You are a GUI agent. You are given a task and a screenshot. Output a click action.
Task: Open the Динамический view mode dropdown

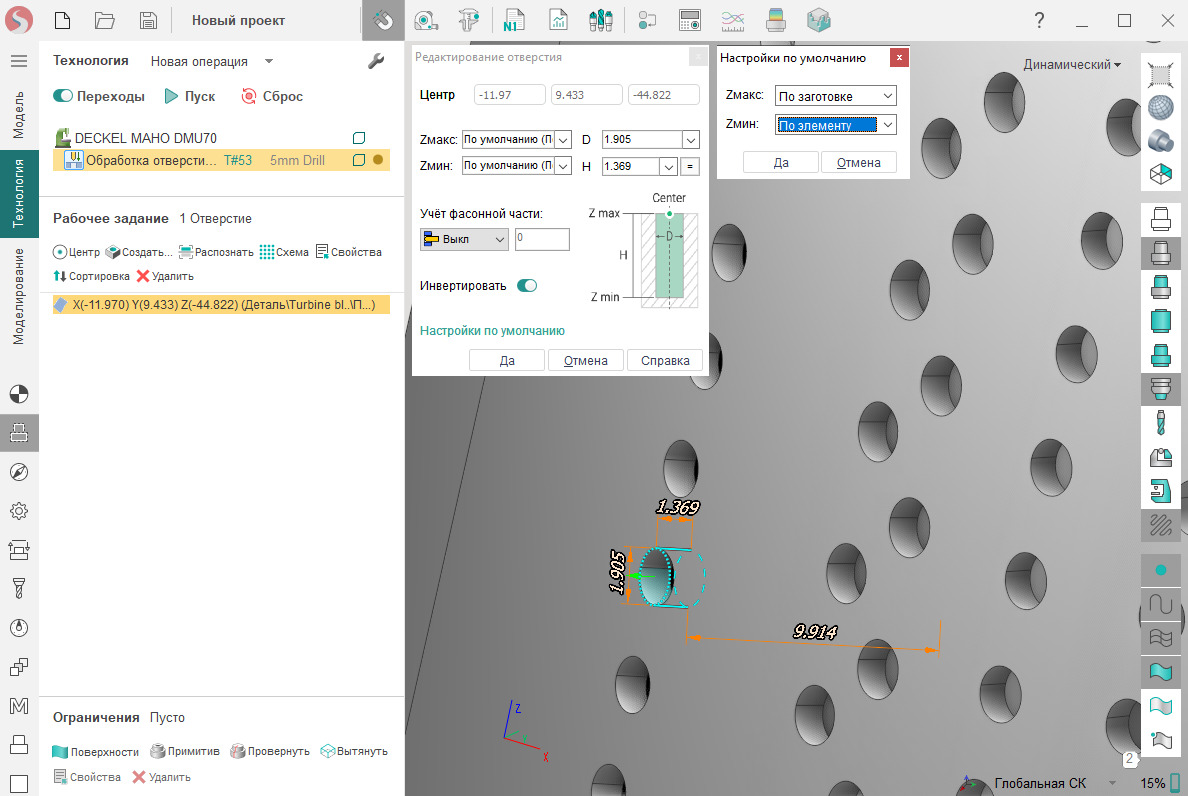(1071, 64)
